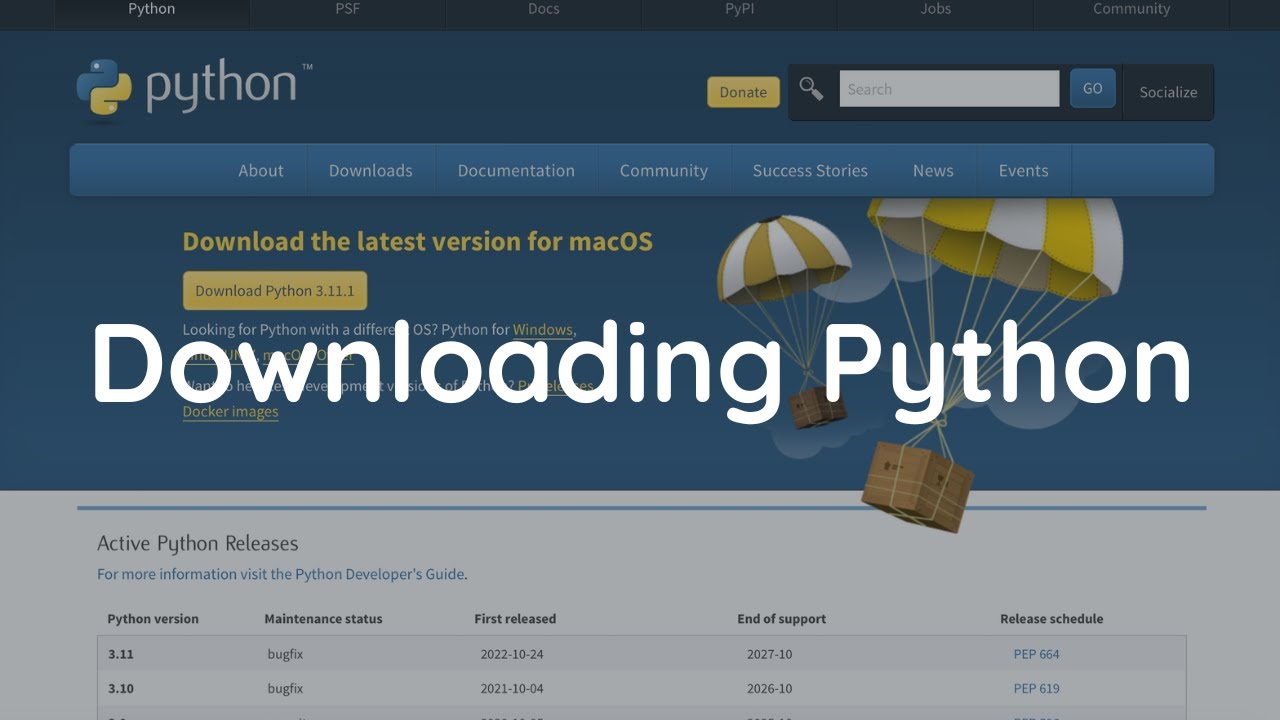
Task: Click the bugfix status in the 3.11 row
Action: click(x=285, y=654)
